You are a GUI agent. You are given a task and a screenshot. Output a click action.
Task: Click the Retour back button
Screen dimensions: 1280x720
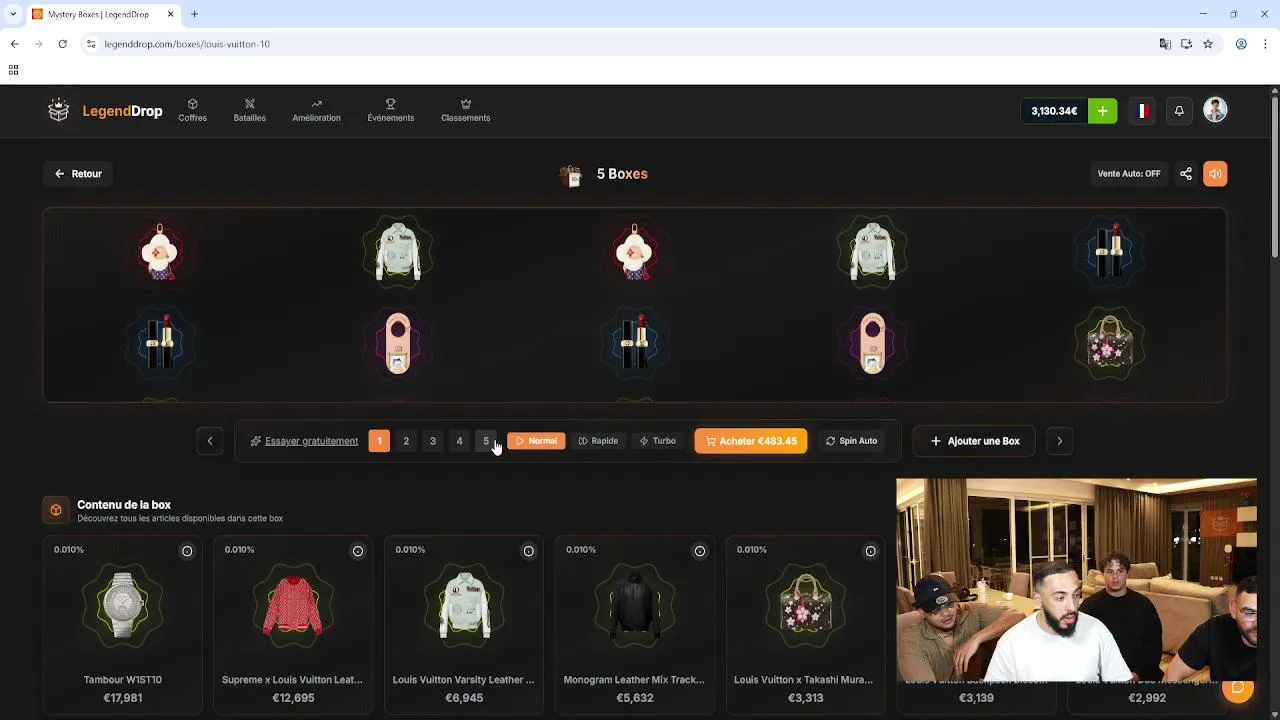[x=77, y=174]
